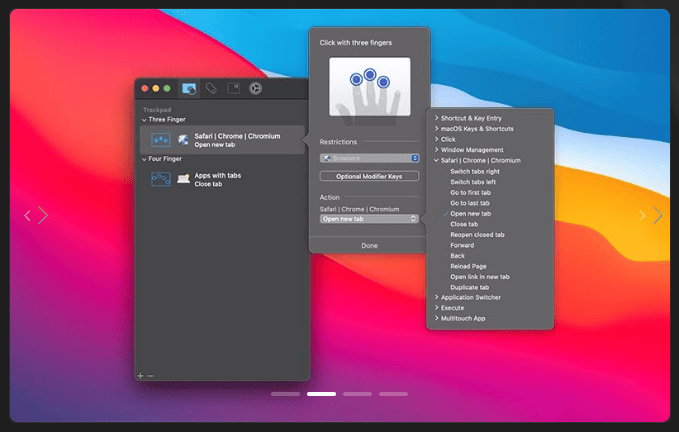The image size is (679, 432).
Task: Choose Open link in new tab action
Action: click(480, 277)
